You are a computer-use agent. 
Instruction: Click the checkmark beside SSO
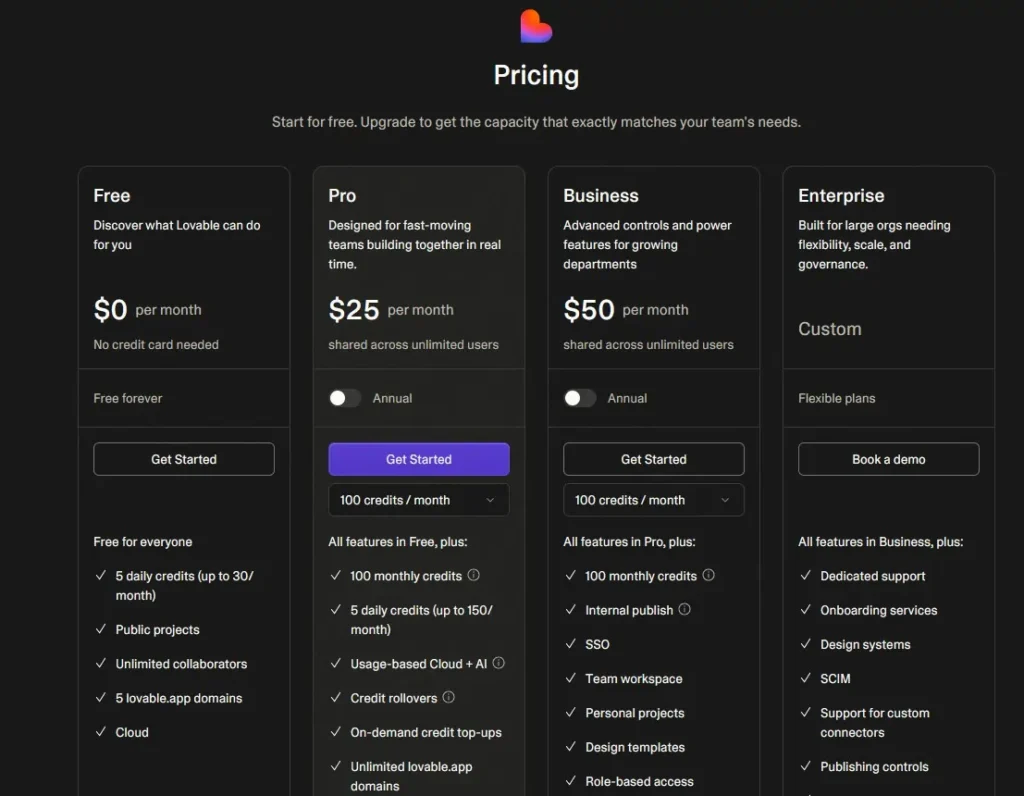(x=570, y=644)
